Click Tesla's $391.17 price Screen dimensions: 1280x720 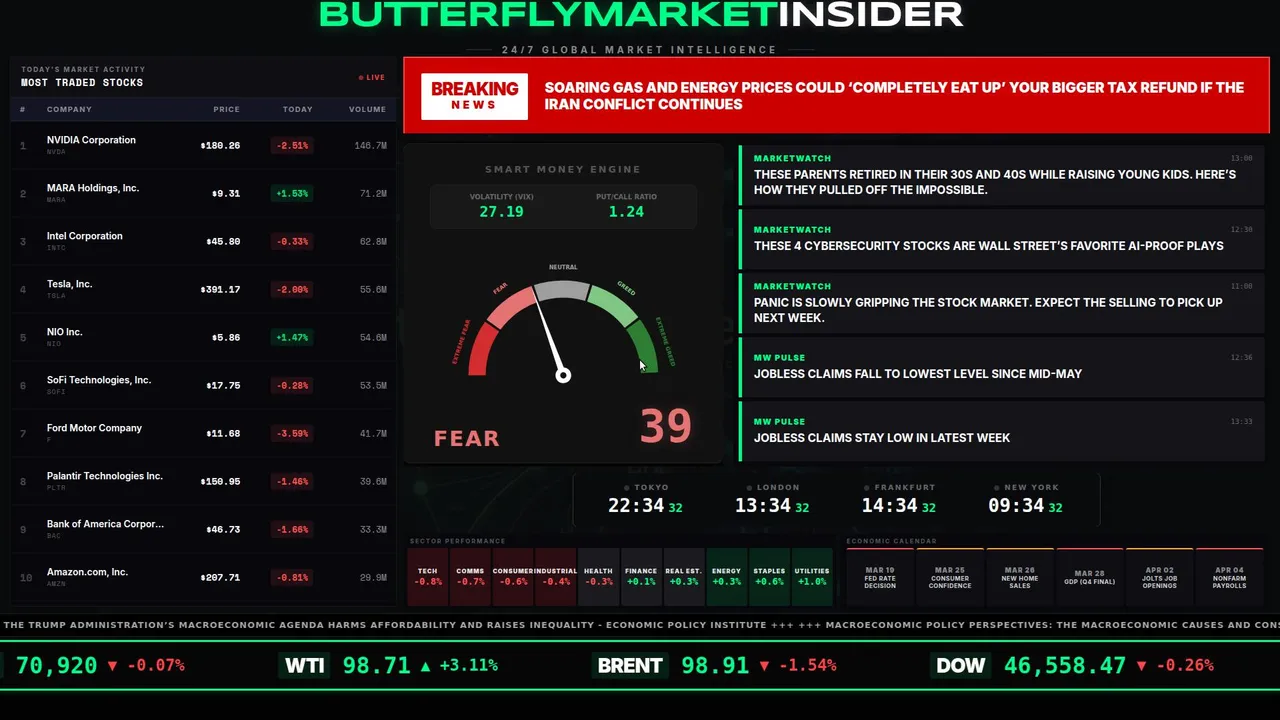pyautogui.click(x=220, y=290)
